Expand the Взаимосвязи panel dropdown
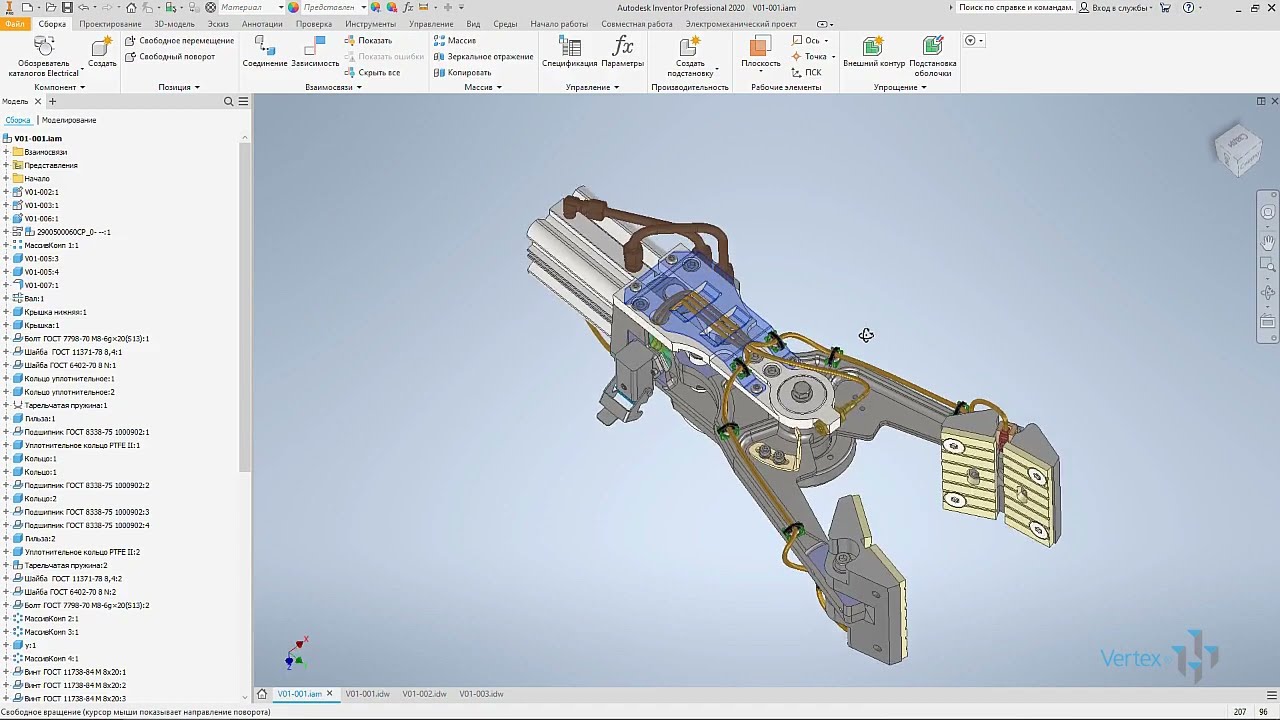Image resolution: width=1280 pixels, height=720 pixels. coord(334,87)
